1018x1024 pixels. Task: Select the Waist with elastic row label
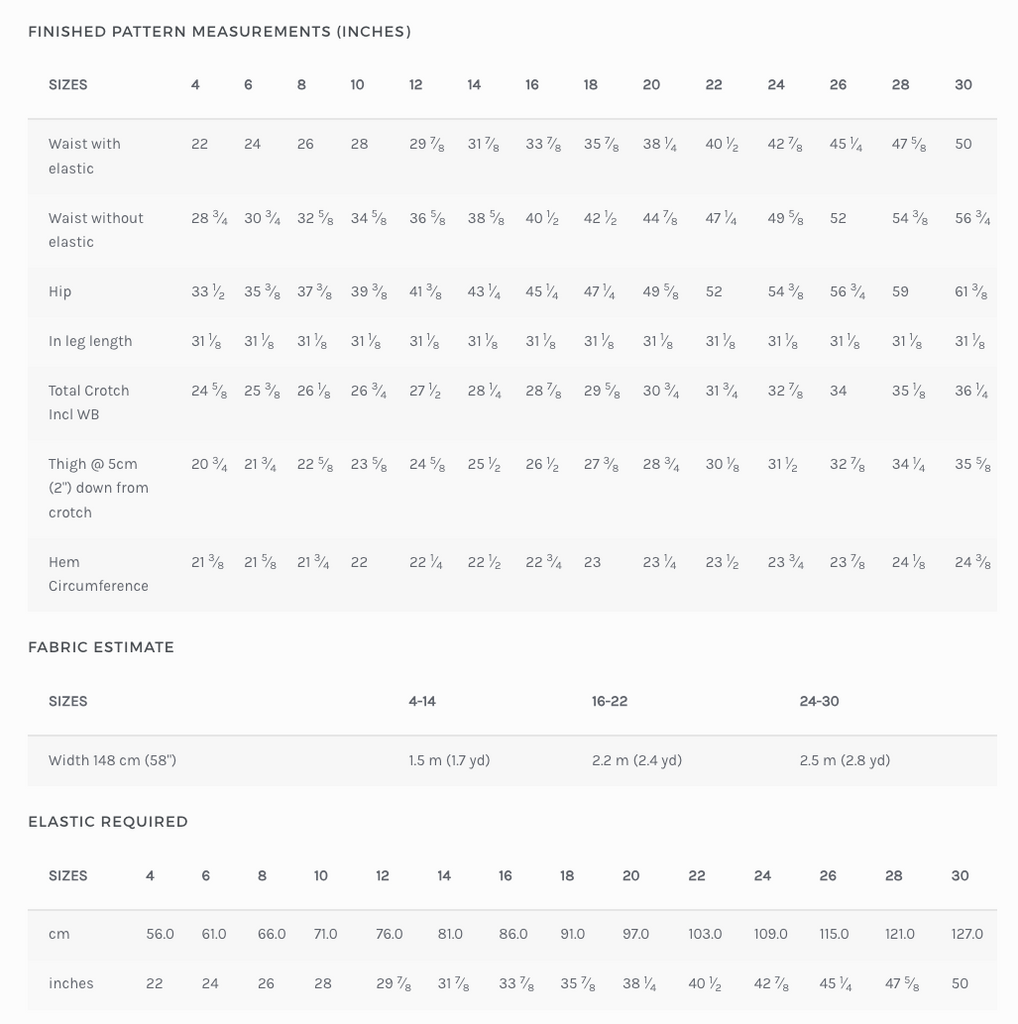(85, 156)
